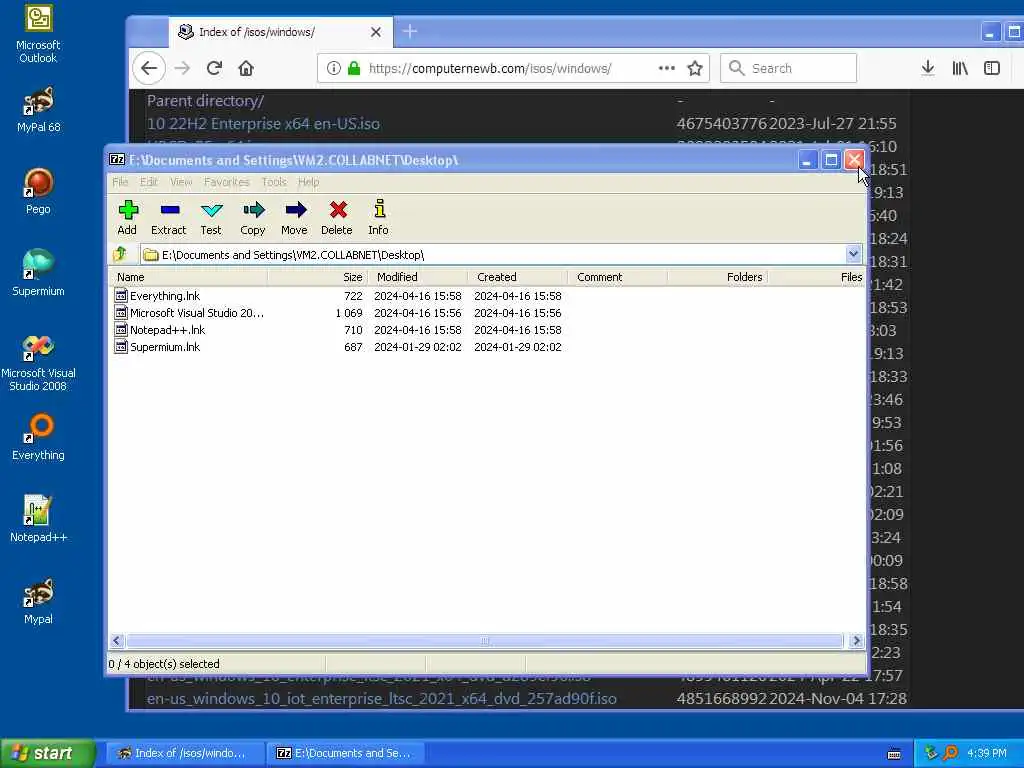Image resolution: width=1024 pixels, height=768 pixels.
Task: Open the Info toolbar icon
Action: click(x=379, y=217)
